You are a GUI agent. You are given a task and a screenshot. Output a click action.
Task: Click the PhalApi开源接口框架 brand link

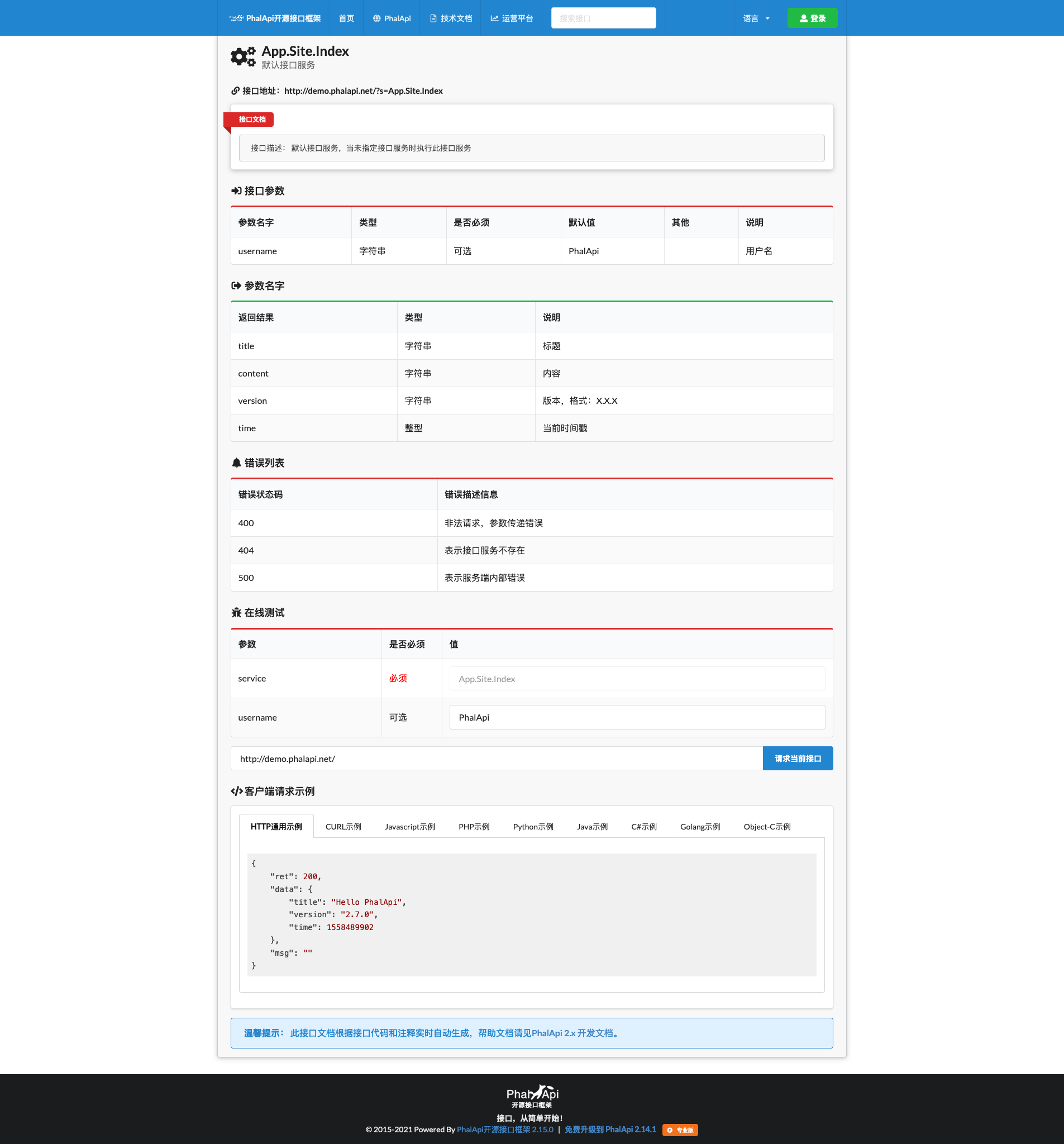(275, 18)
